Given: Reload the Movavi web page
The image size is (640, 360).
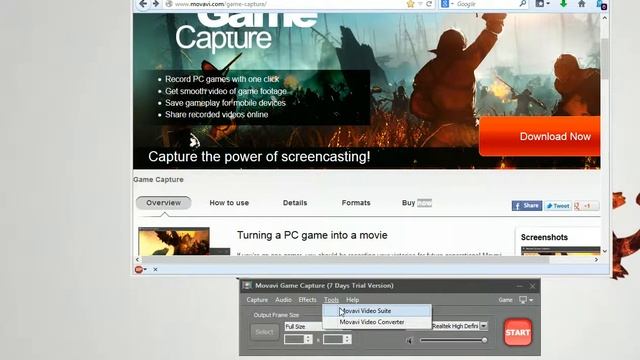Looking at the screenshot, I should 429,4.
